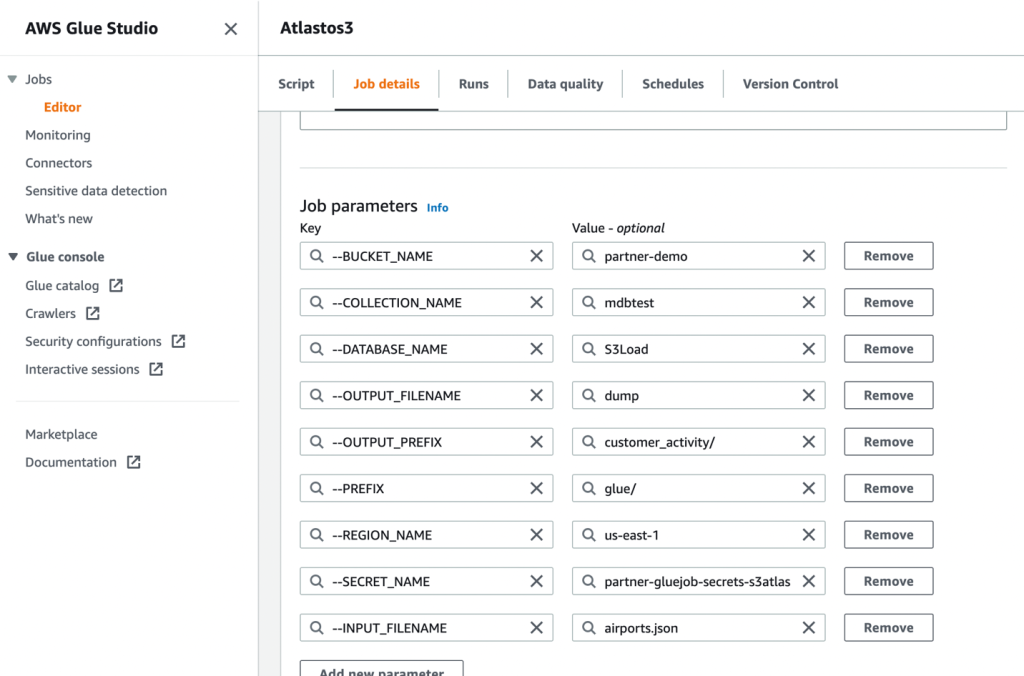This screenshot has height=676, width=1024.
Task: Clear the partner-demo value using its X icon
Action: tap(810, 255)
